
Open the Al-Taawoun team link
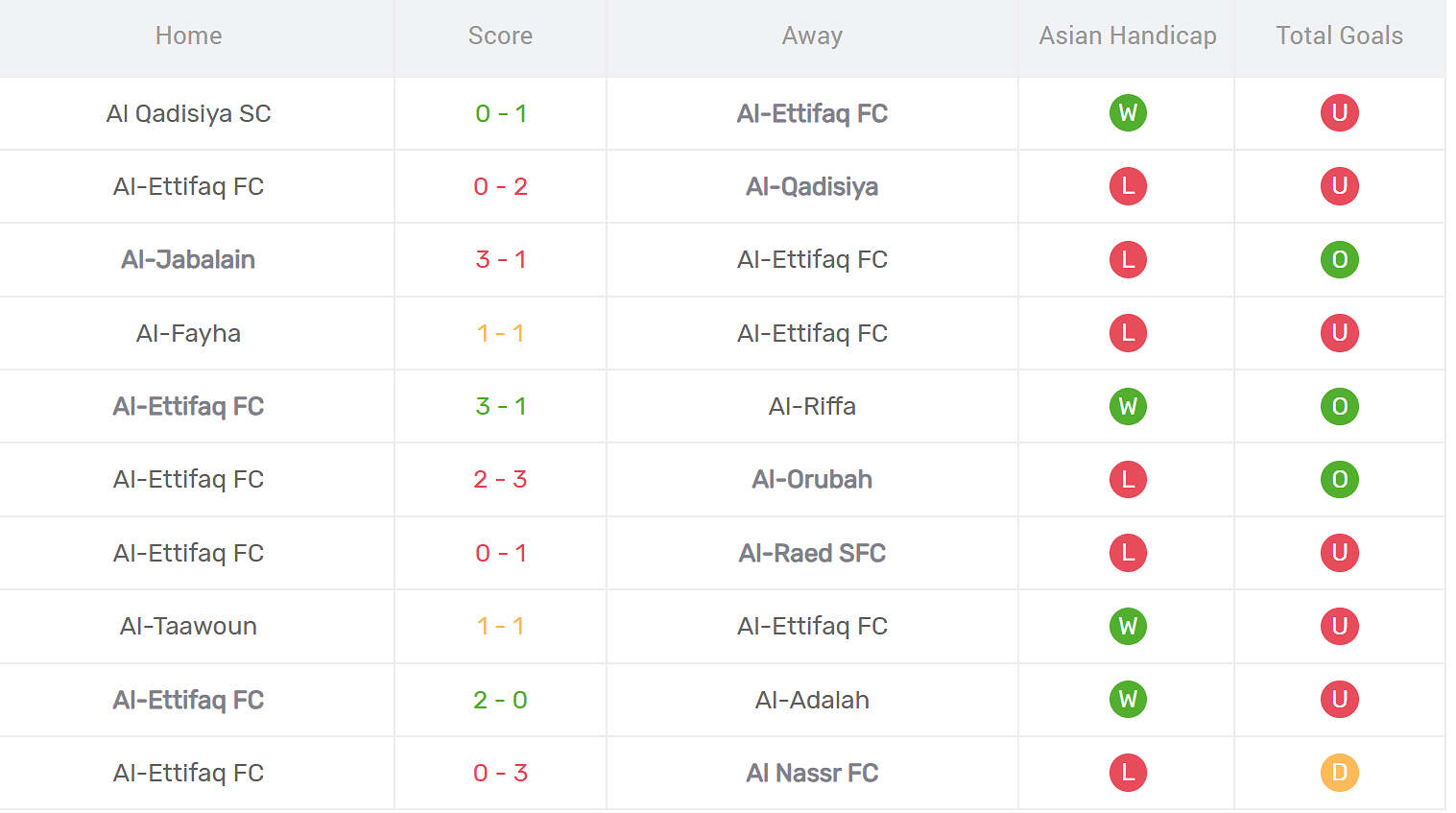(x=188, y=626)
